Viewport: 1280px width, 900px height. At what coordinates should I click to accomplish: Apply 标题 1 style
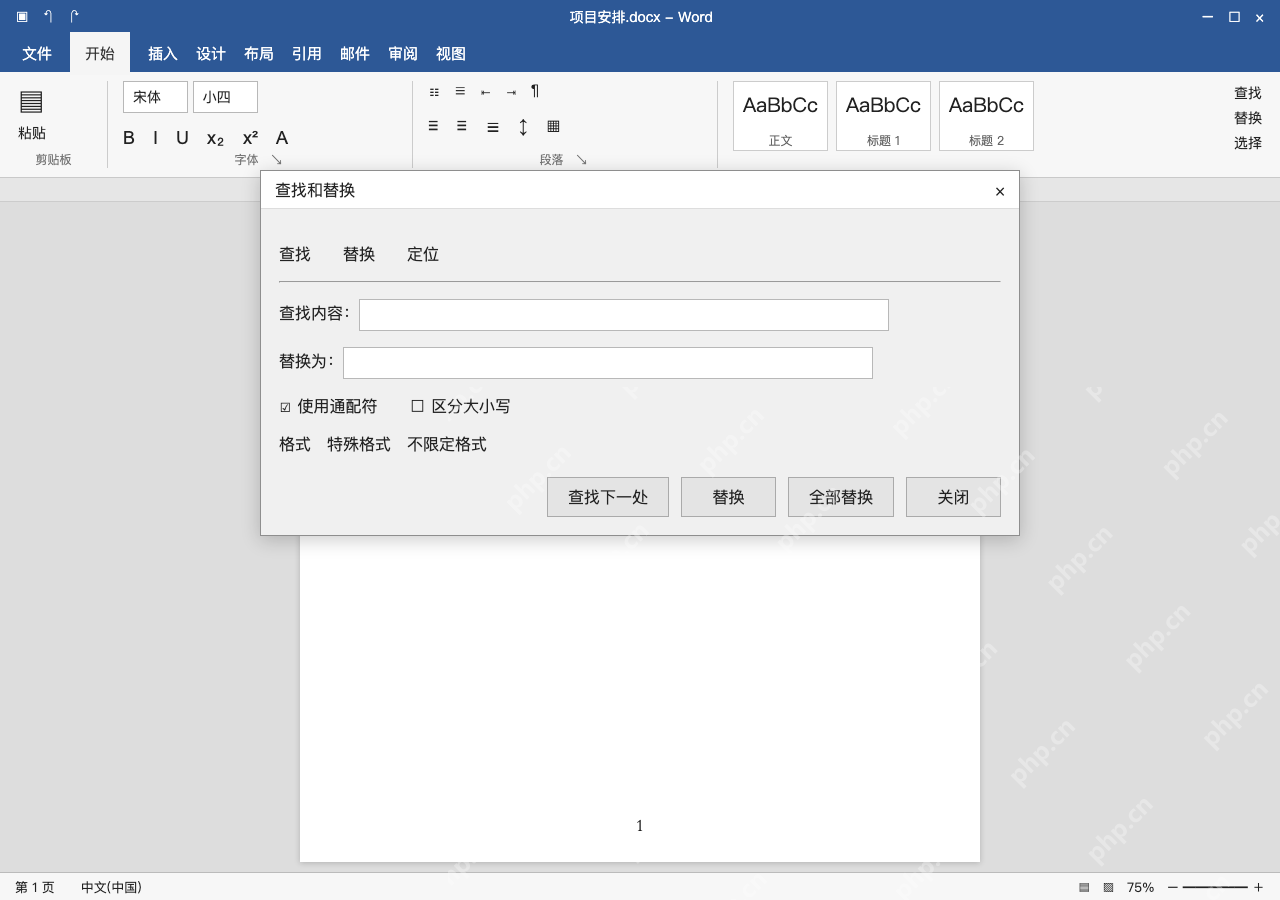[x=883, y=116]
